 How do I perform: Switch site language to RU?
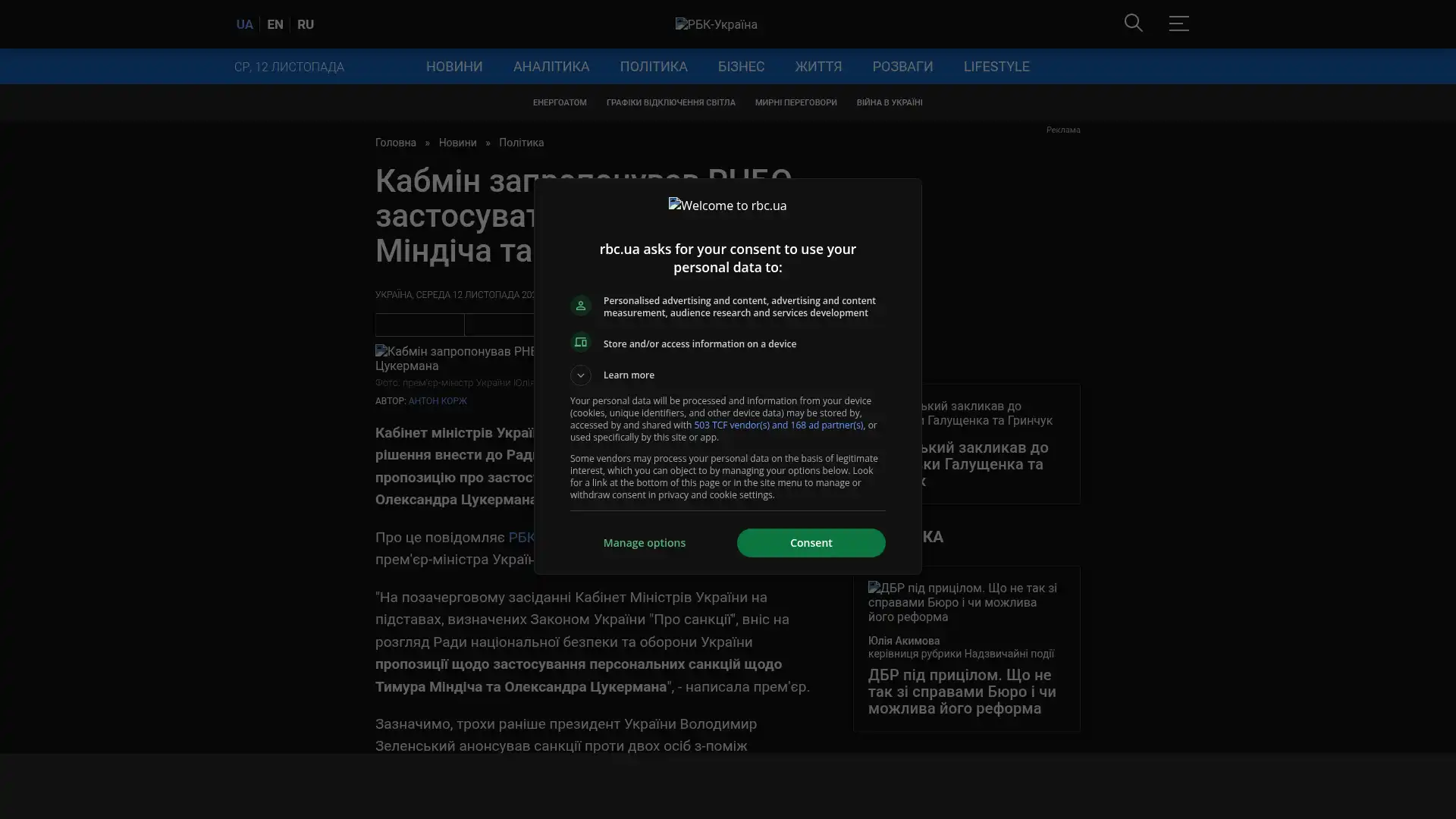306,24
